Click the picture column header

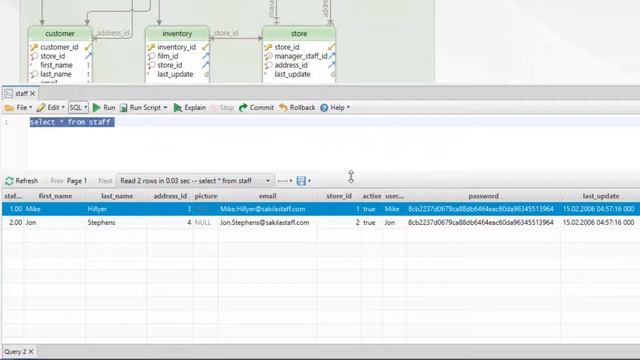pos(206,196)
